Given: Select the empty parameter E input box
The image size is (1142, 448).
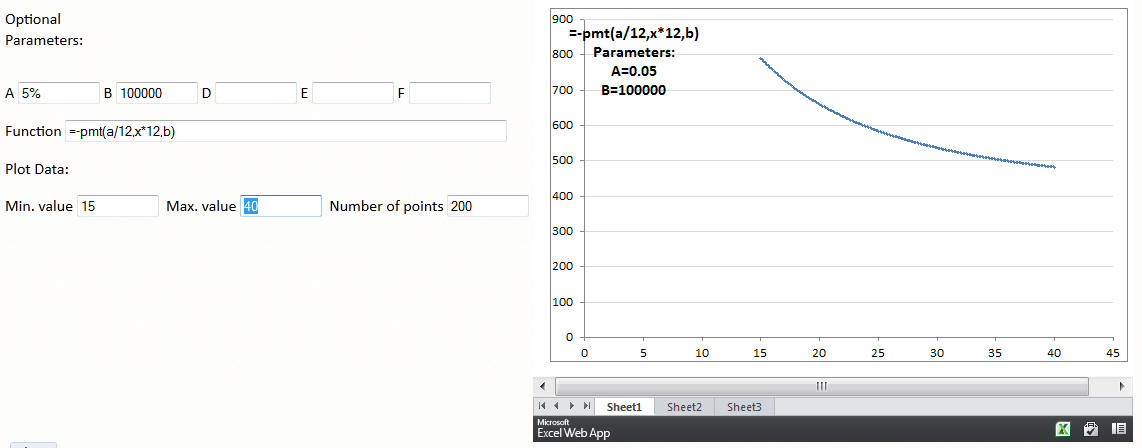Looking at the screenshot, I should (x=353, y=93).
